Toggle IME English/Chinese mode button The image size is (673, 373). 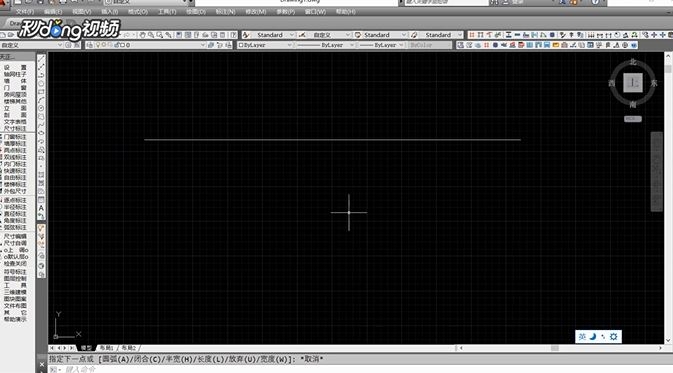click(582, 337)
